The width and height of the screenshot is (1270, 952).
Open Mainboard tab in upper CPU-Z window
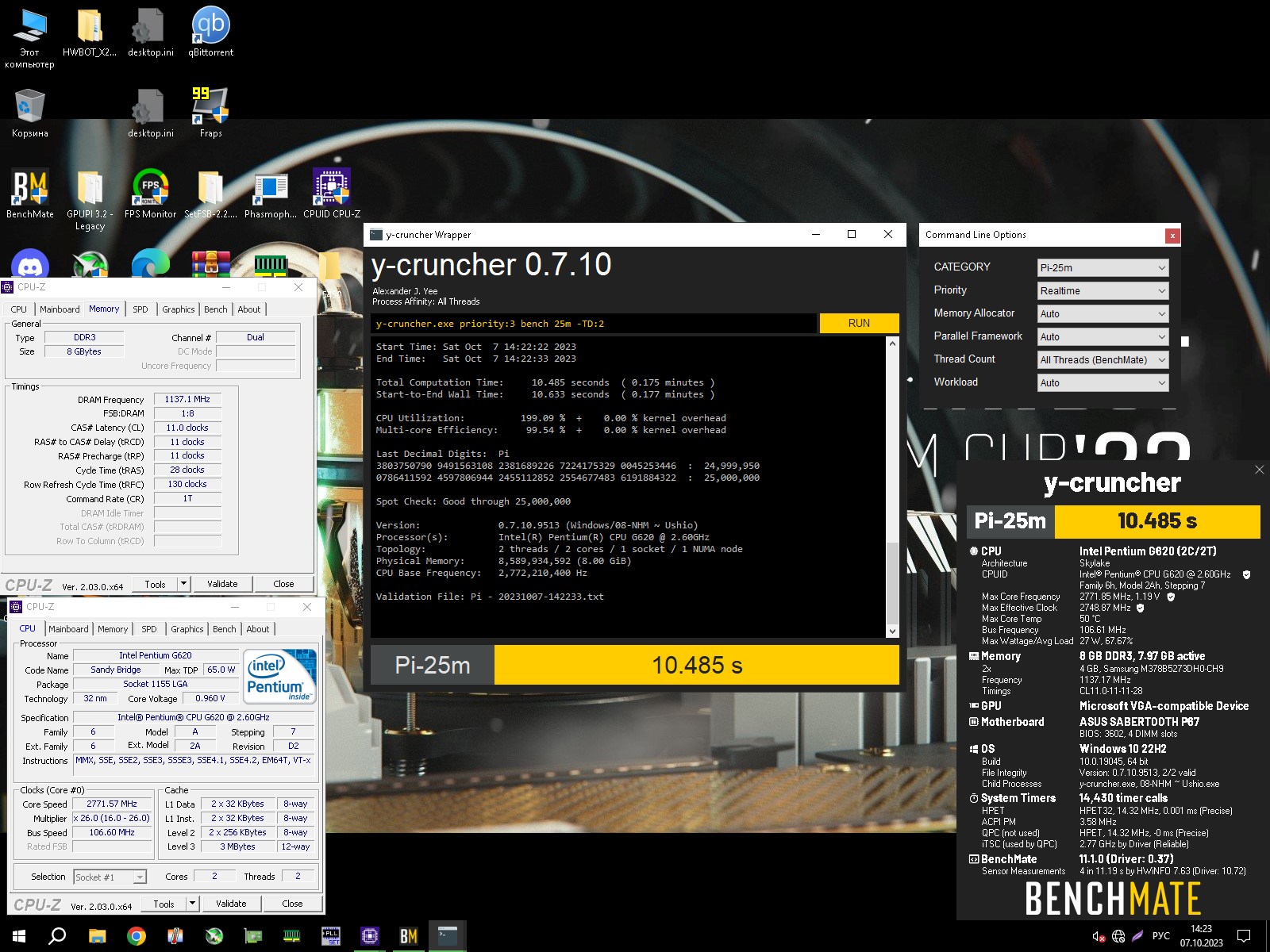click(60, 309)
